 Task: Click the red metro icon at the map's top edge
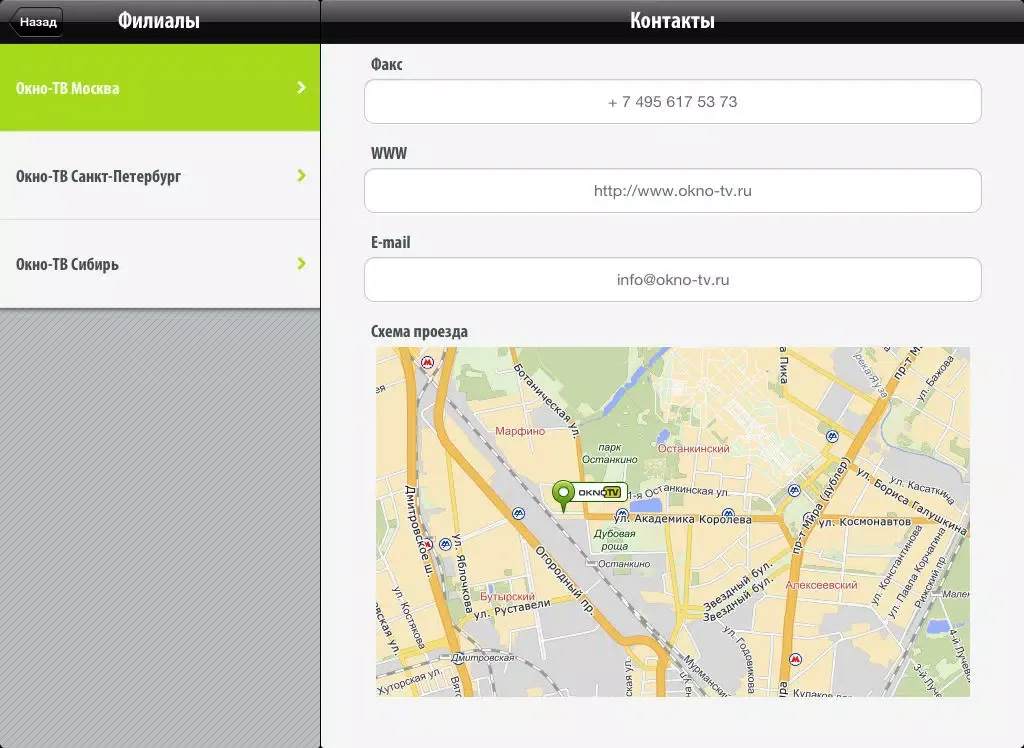click(x=427, y=362)
